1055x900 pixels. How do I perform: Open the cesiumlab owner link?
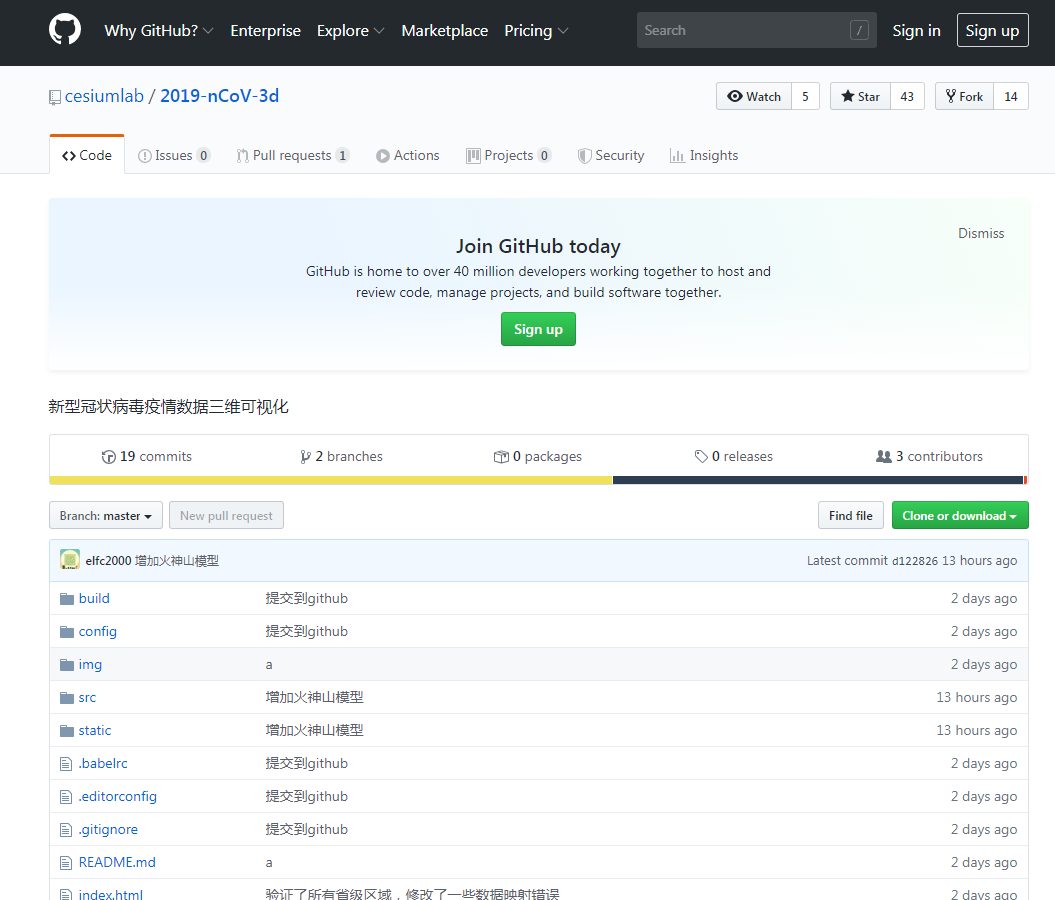point(104,96)
